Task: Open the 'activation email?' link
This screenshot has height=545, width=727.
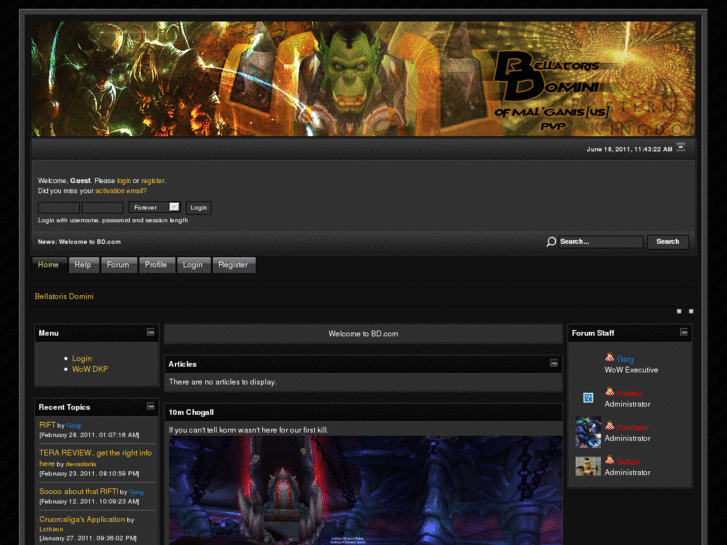Action: [x=121, y=191]
